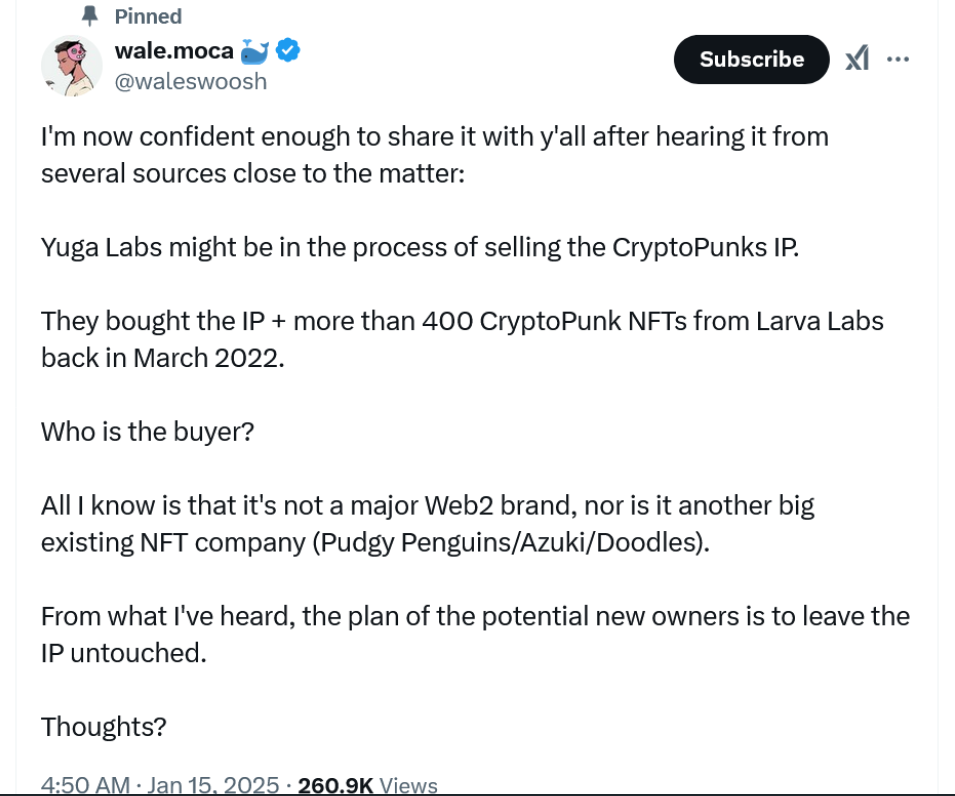Click the "From what I've heard" paragraph

click(475, 633)
